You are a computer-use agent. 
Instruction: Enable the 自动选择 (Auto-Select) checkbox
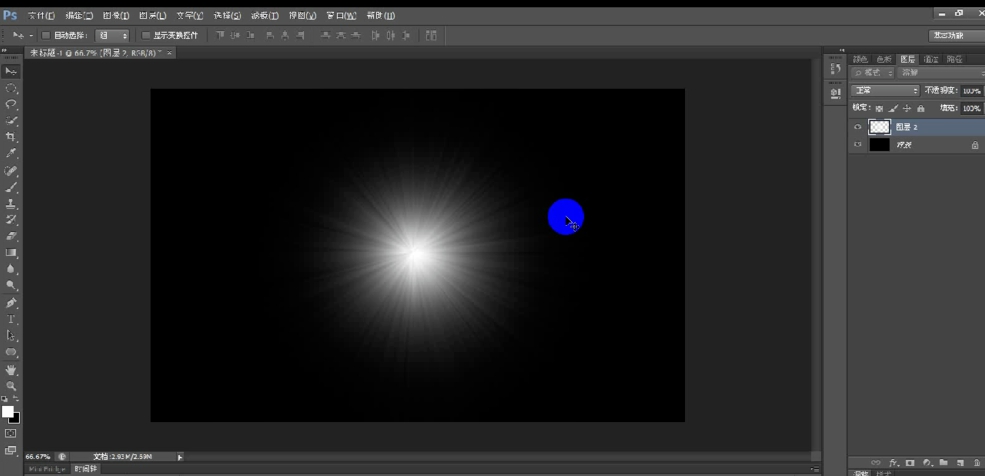45,35
